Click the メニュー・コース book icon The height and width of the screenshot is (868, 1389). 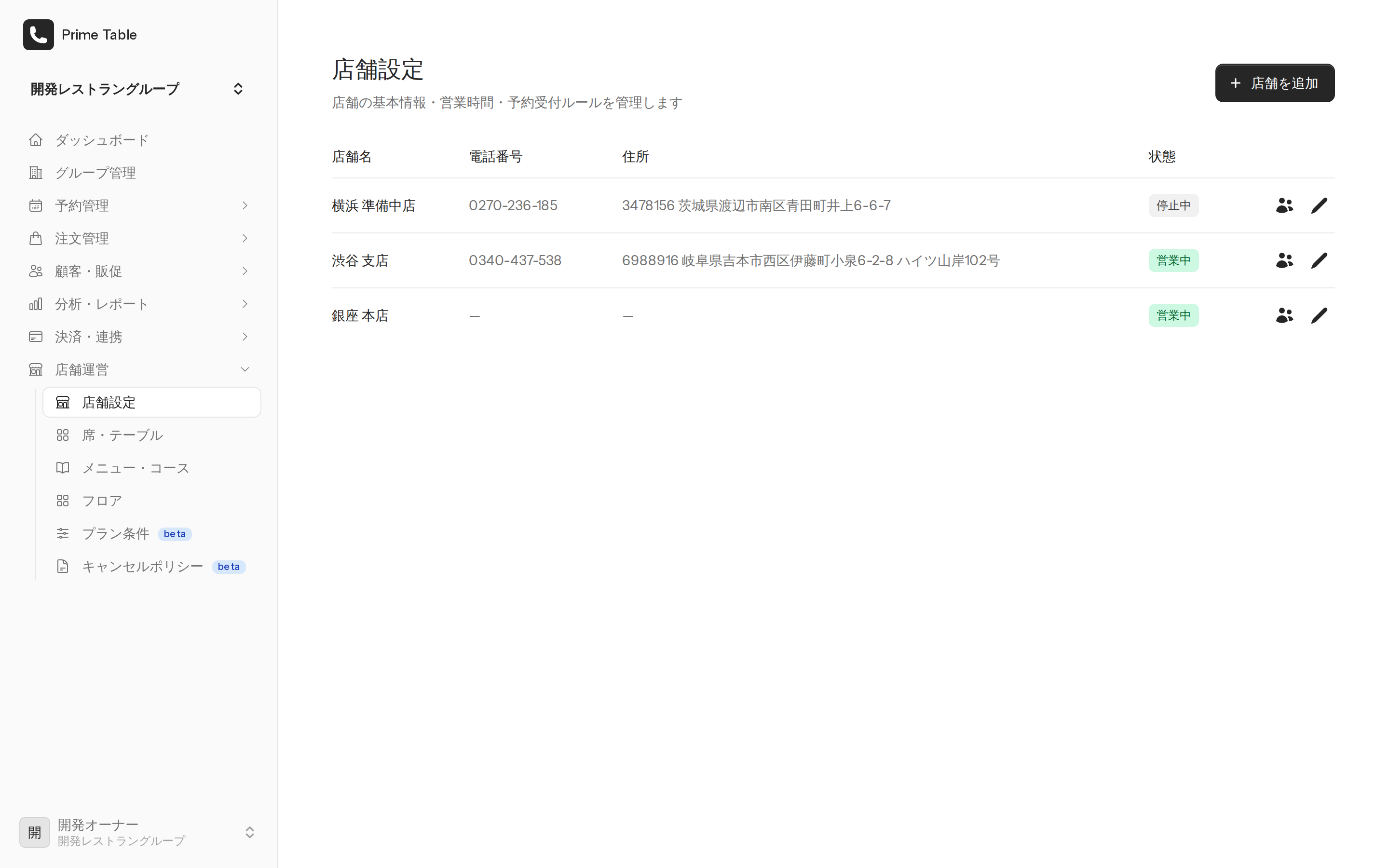click(63, 468)
